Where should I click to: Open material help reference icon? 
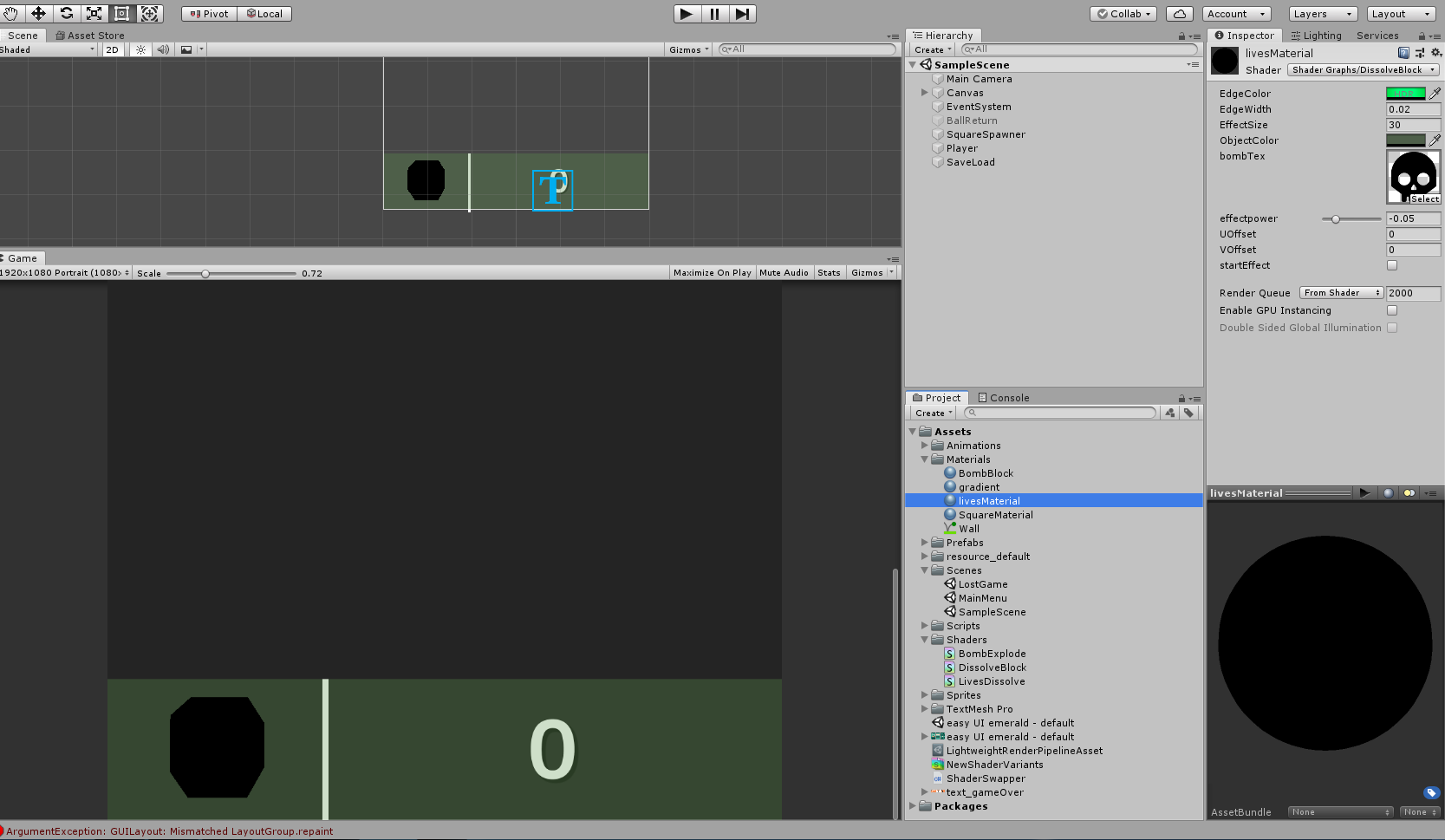[x=1403, y=53]
